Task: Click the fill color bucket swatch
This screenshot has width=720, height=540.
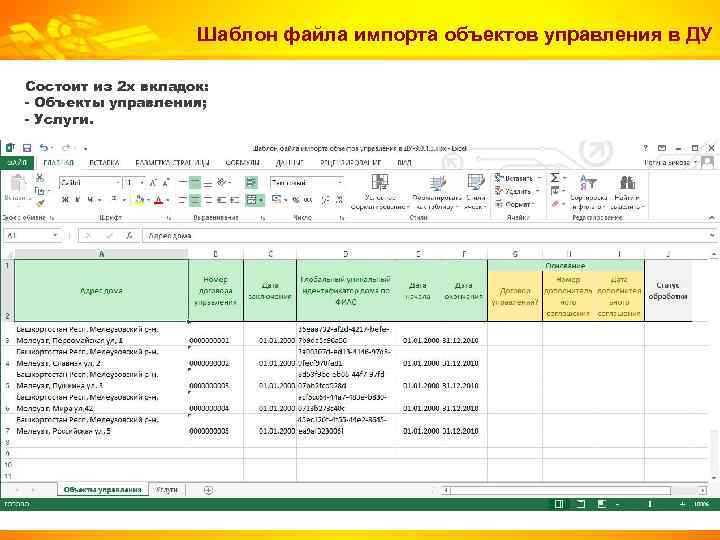Action: tap(138, 200)
